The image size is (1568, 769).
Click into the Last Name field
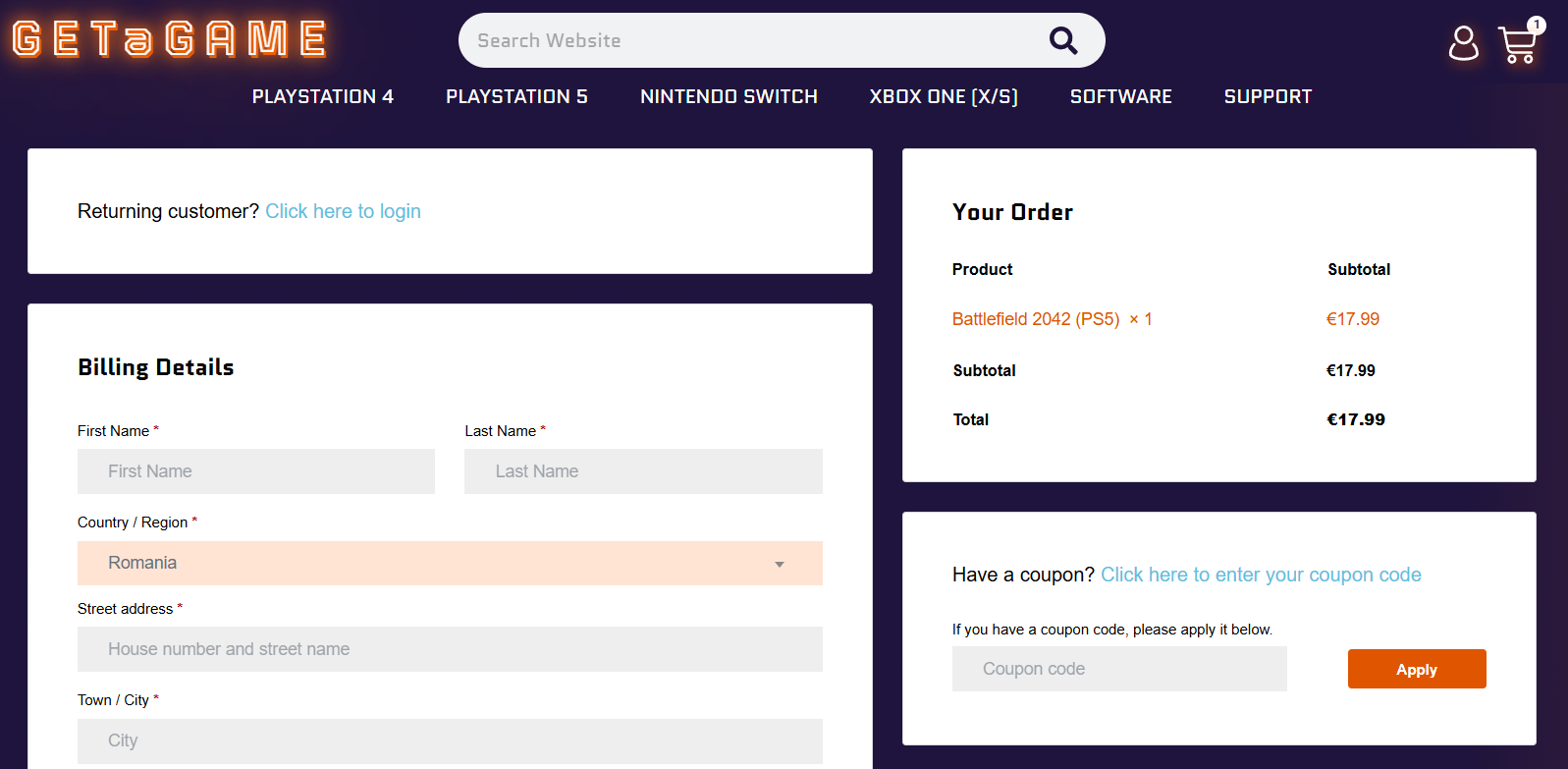click(642, 471)
